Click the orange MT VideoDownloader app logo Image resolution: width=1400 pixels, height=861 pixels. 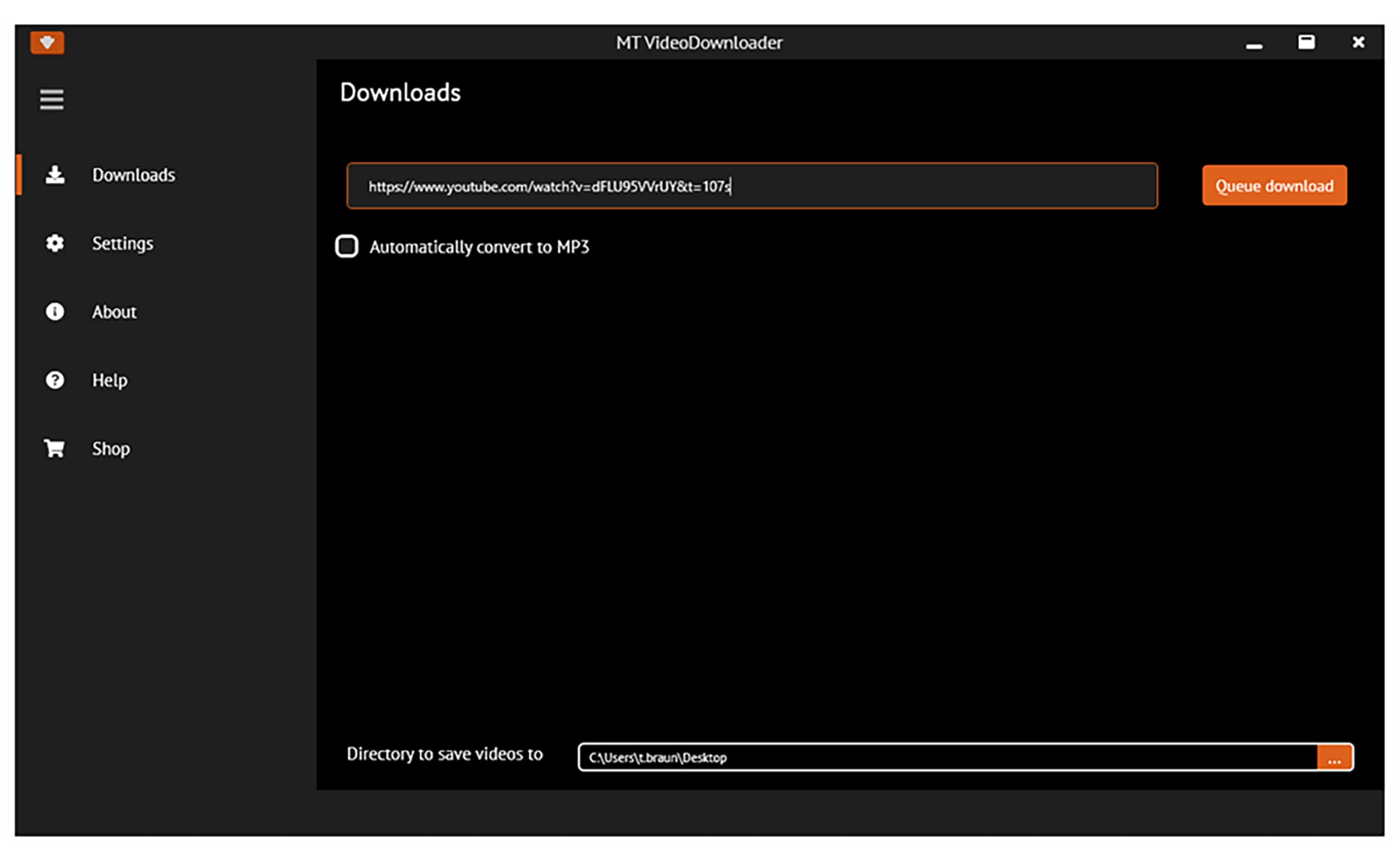pos(47,43)
